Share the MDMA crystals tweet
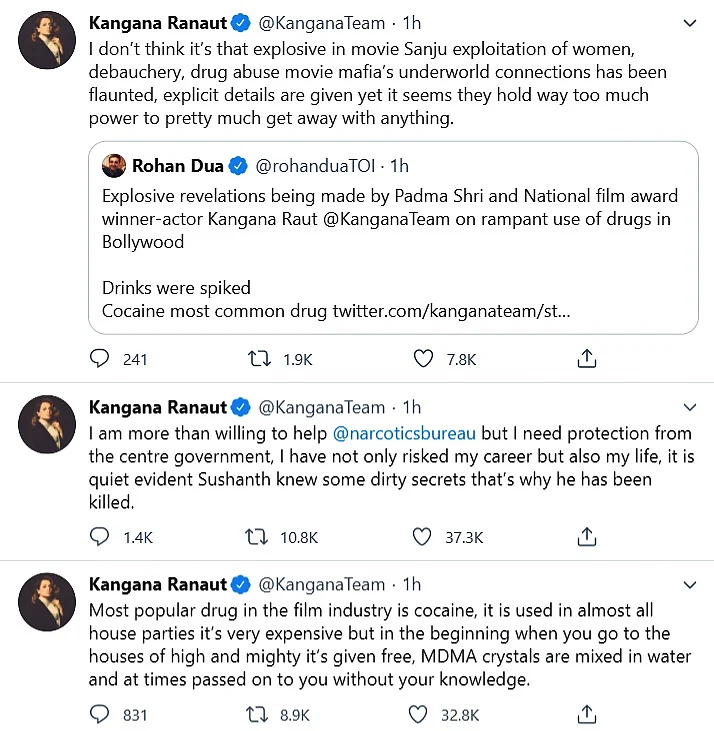 coord(588,714)
